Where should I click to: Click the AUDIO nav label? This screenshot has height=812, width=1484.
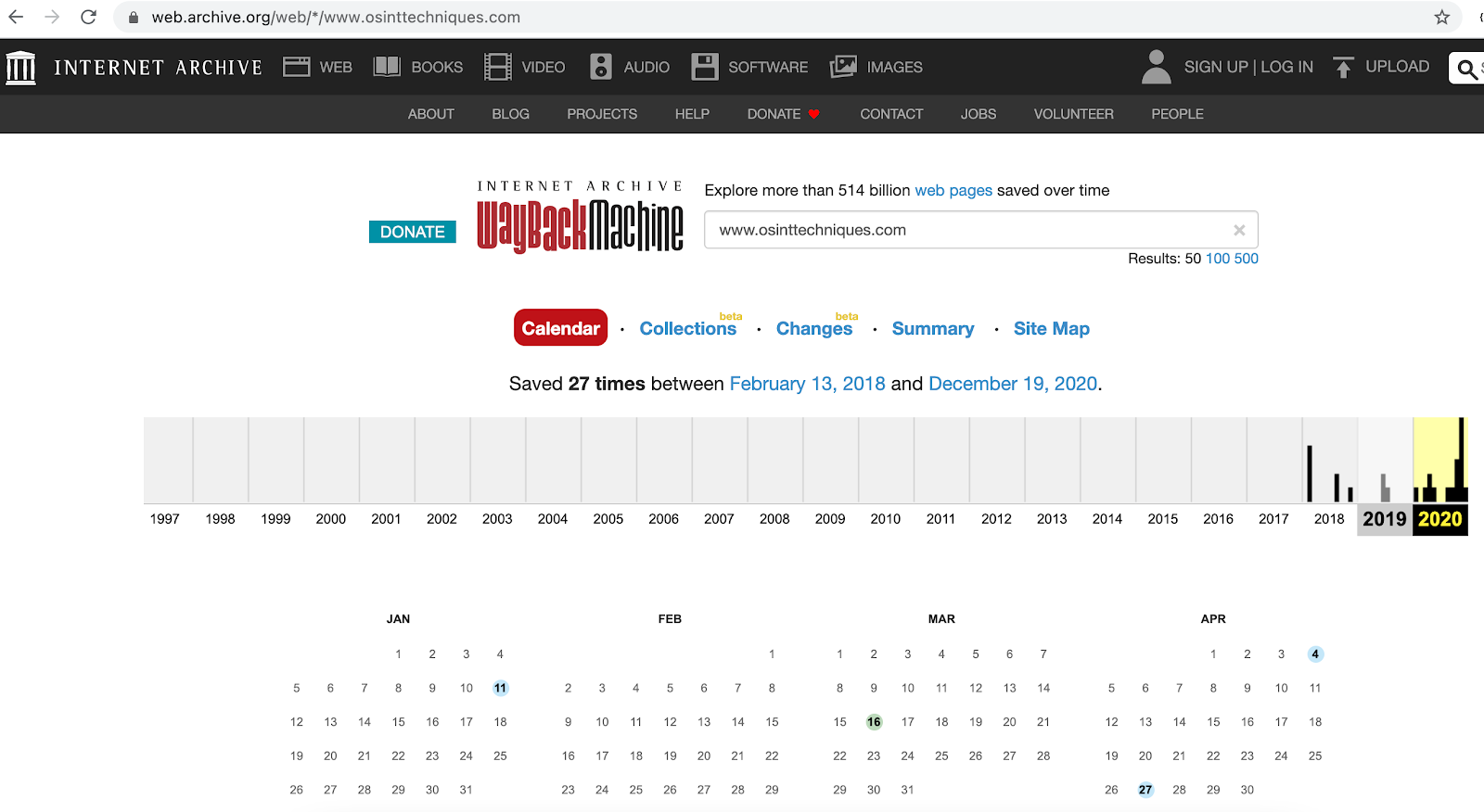(646, 68)
